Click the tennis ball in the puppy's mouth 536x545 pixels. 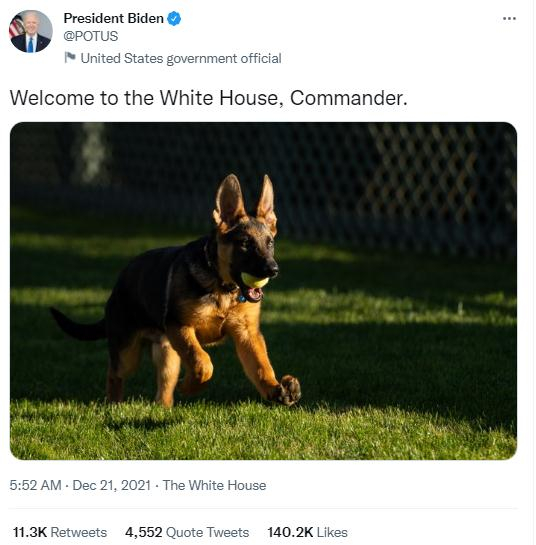[x=255, y=280]
